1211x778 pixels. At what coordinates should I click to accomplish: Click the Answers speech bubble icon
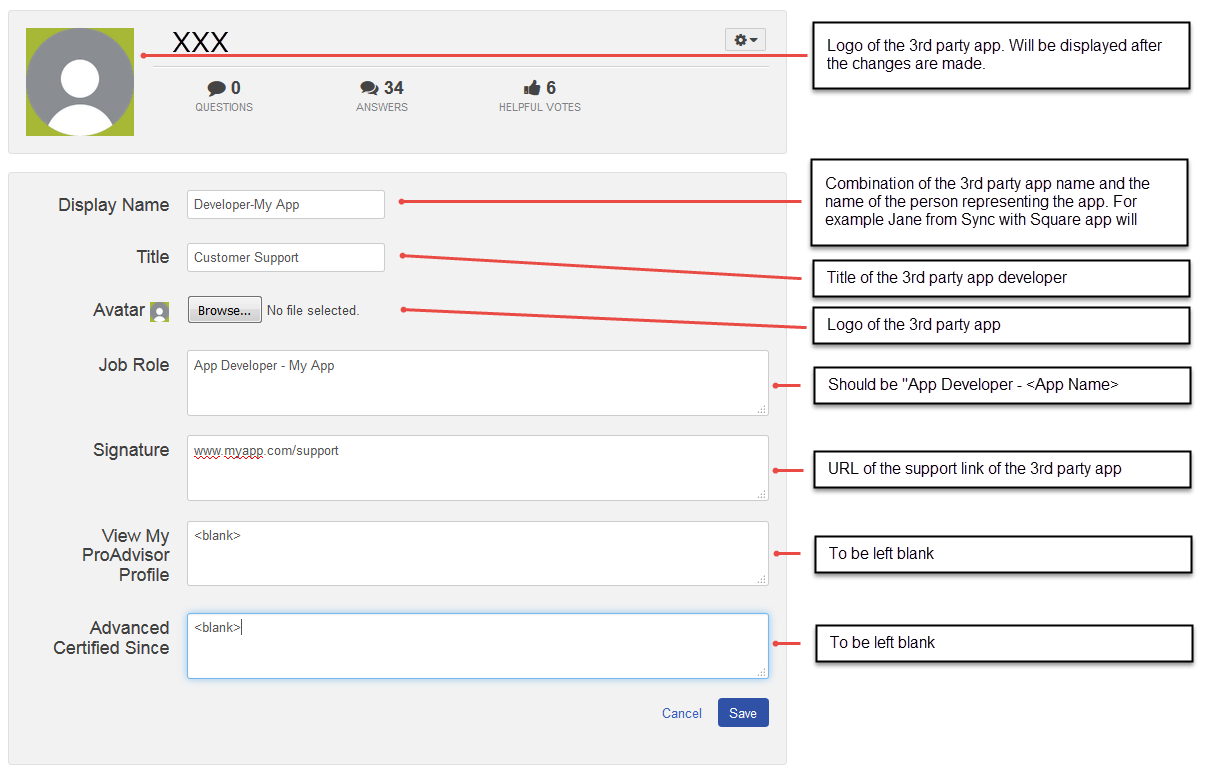coord(369,87)
